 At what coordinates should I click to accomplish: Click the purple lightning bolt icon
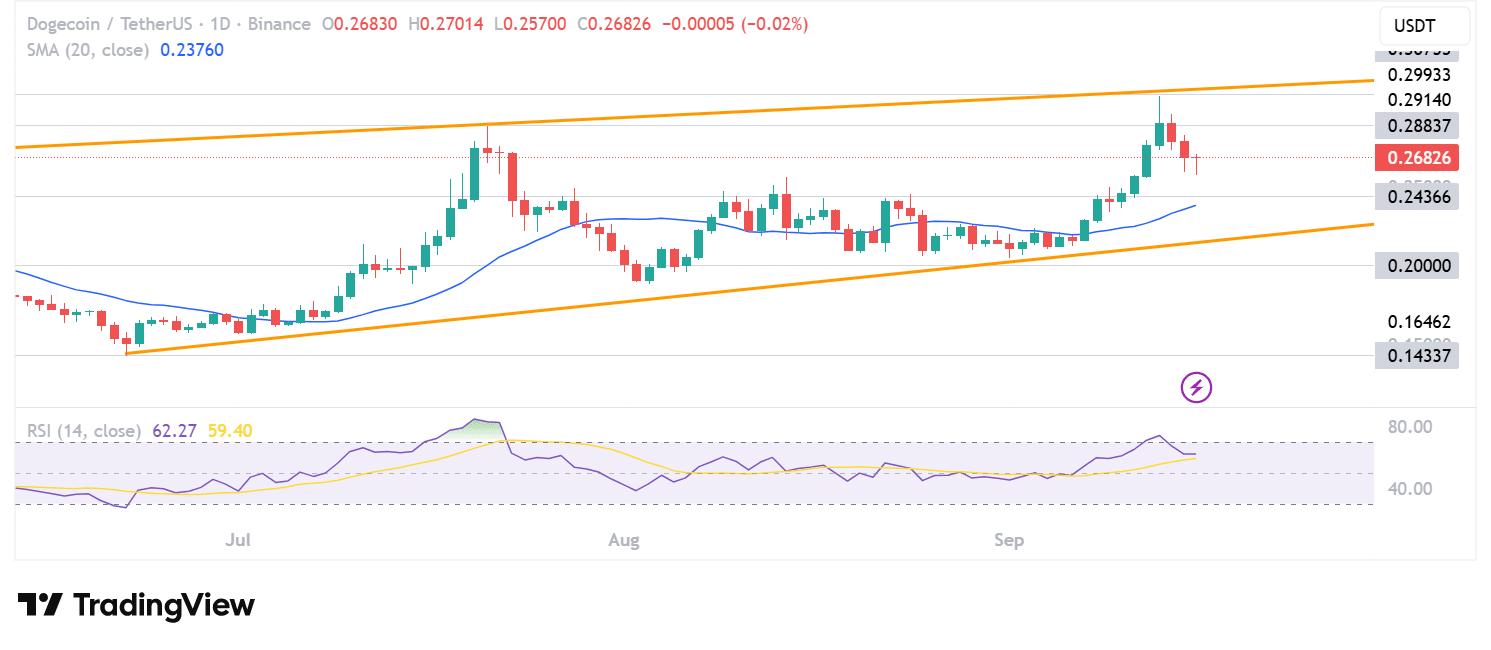coord(1197,387)
